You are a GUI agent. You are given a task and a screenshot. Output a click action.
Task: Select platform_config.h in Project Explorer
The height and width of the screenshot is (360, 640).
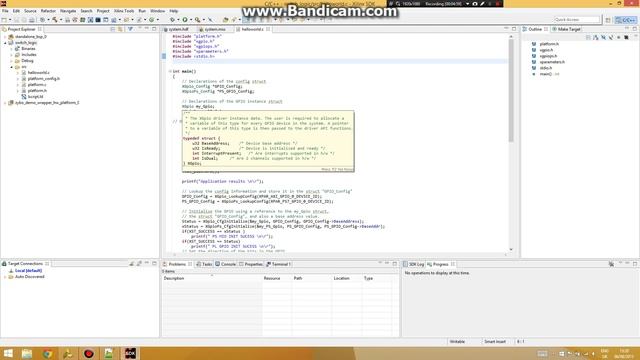click(44, 78)
